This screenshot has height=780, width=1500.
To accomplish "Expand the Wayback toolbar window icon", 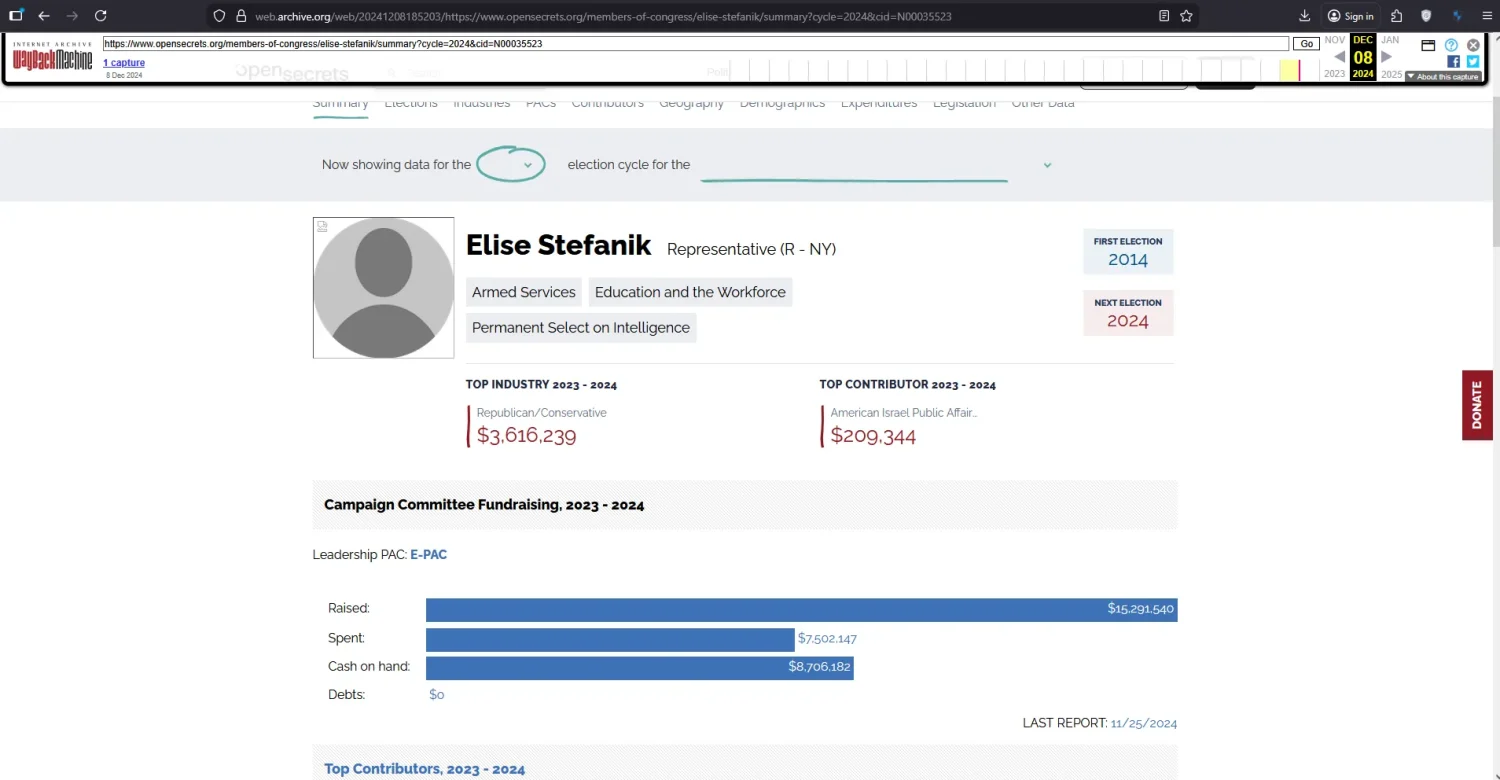I will 1428,45.
